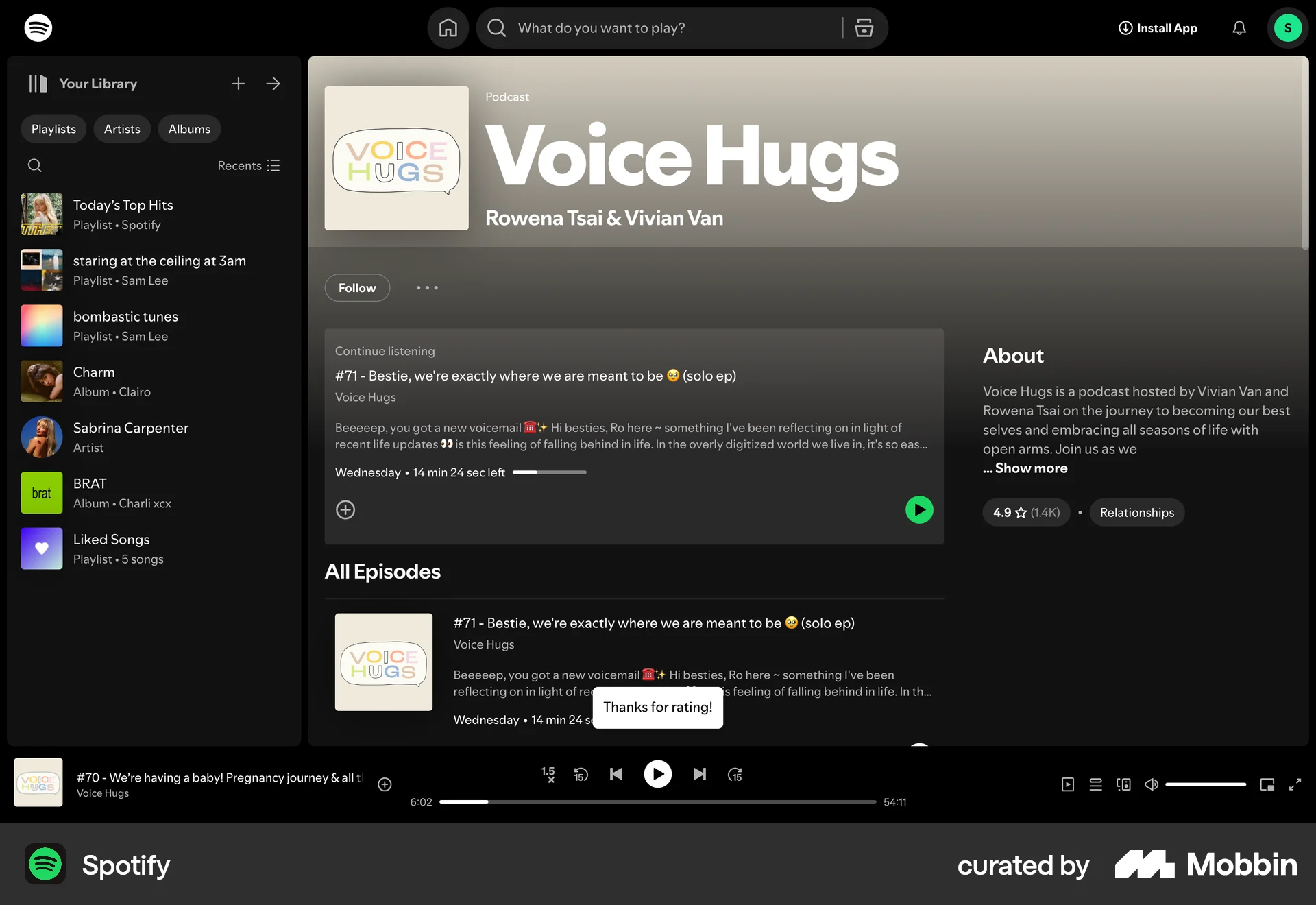Image resolution: width=1316 pixels, height=905 pixels.
Task: Open more options for Voice Hugs
Action: [x=427, y=287]
